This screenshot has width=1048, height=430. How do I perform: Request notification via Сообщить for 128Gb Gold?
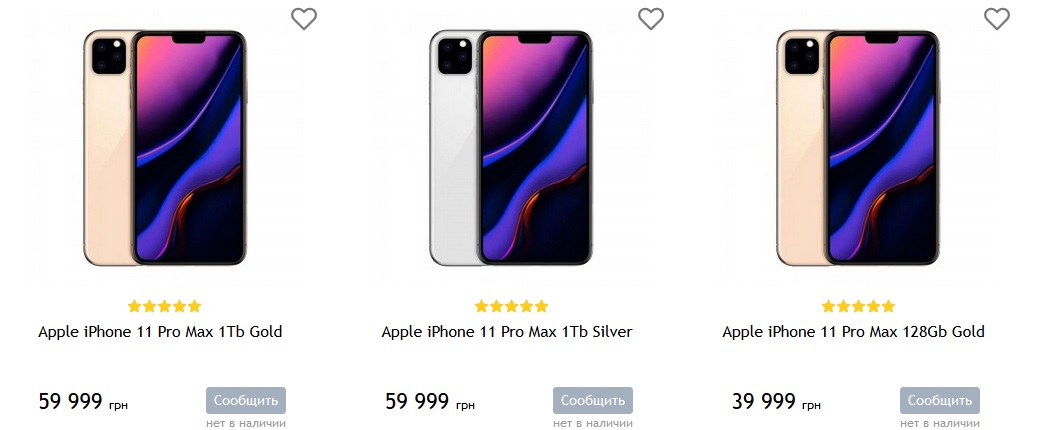940,400
